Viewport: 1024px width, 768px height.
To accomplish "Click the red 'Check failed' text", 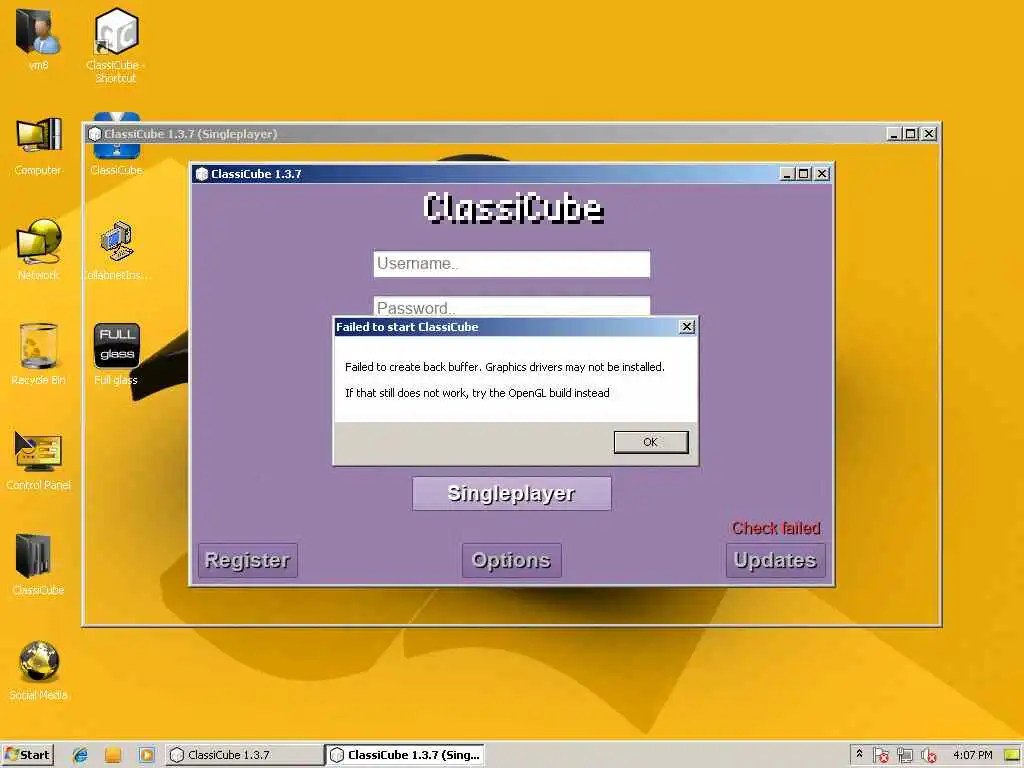I will [x=776, y=528].
